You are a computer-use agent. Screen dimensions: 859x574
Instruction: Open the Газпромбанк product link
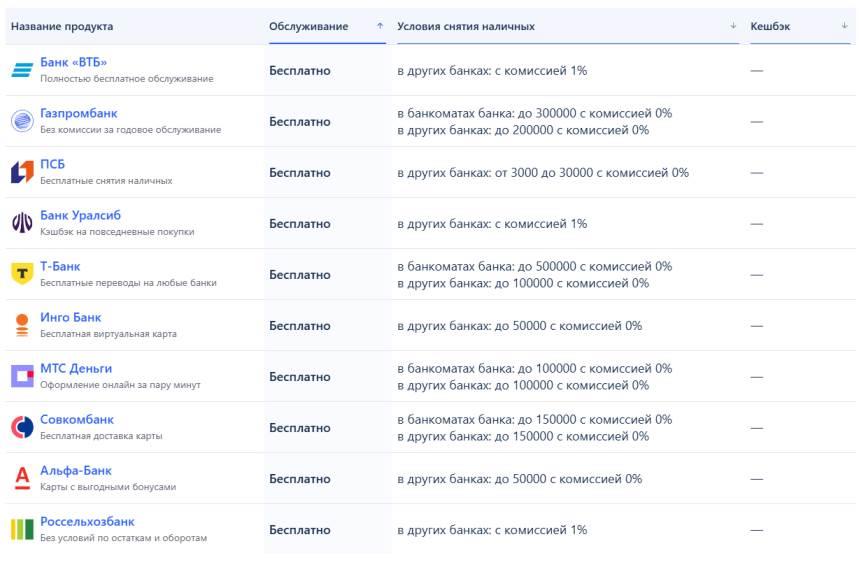tap(78, 113)
